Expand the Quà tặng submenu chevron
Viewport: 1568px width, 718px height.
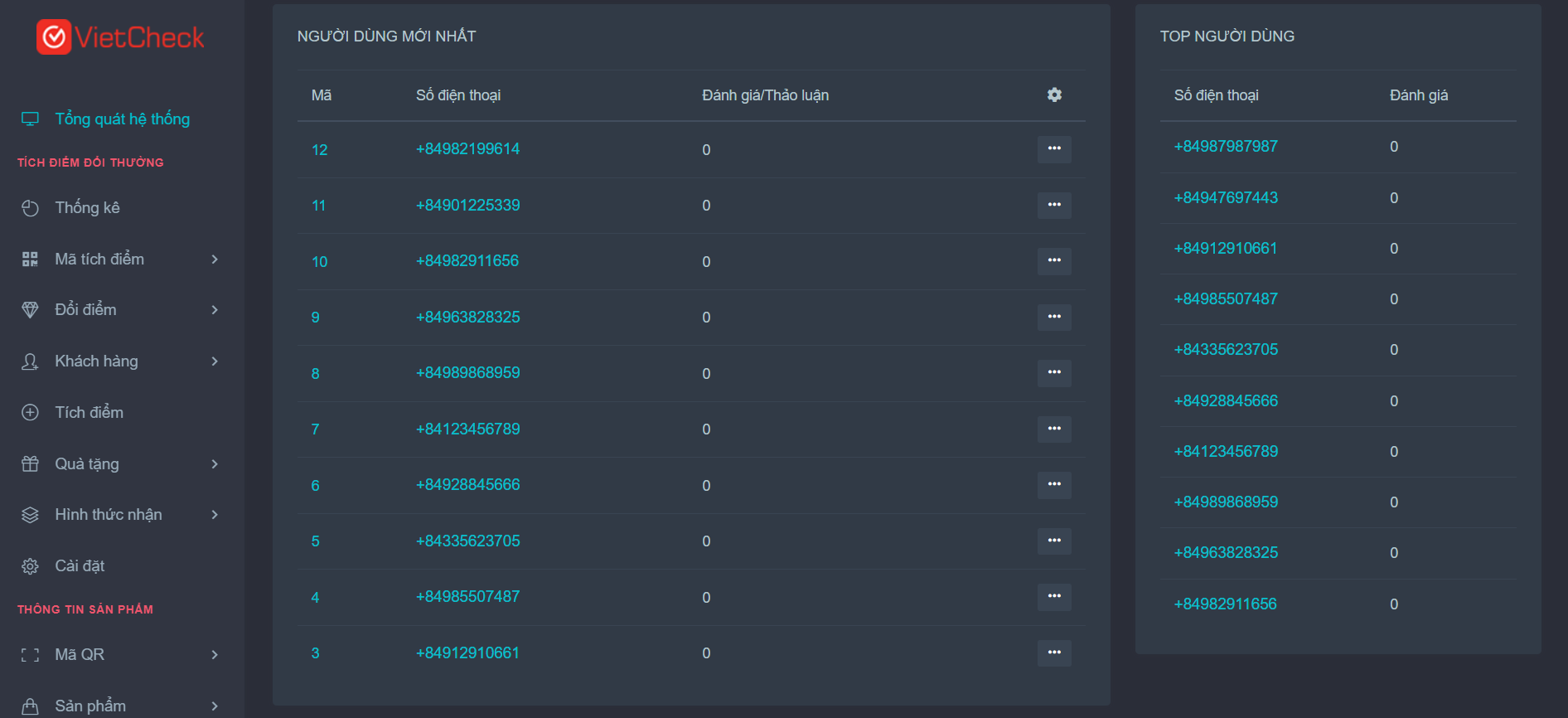(x=215, y=464)
